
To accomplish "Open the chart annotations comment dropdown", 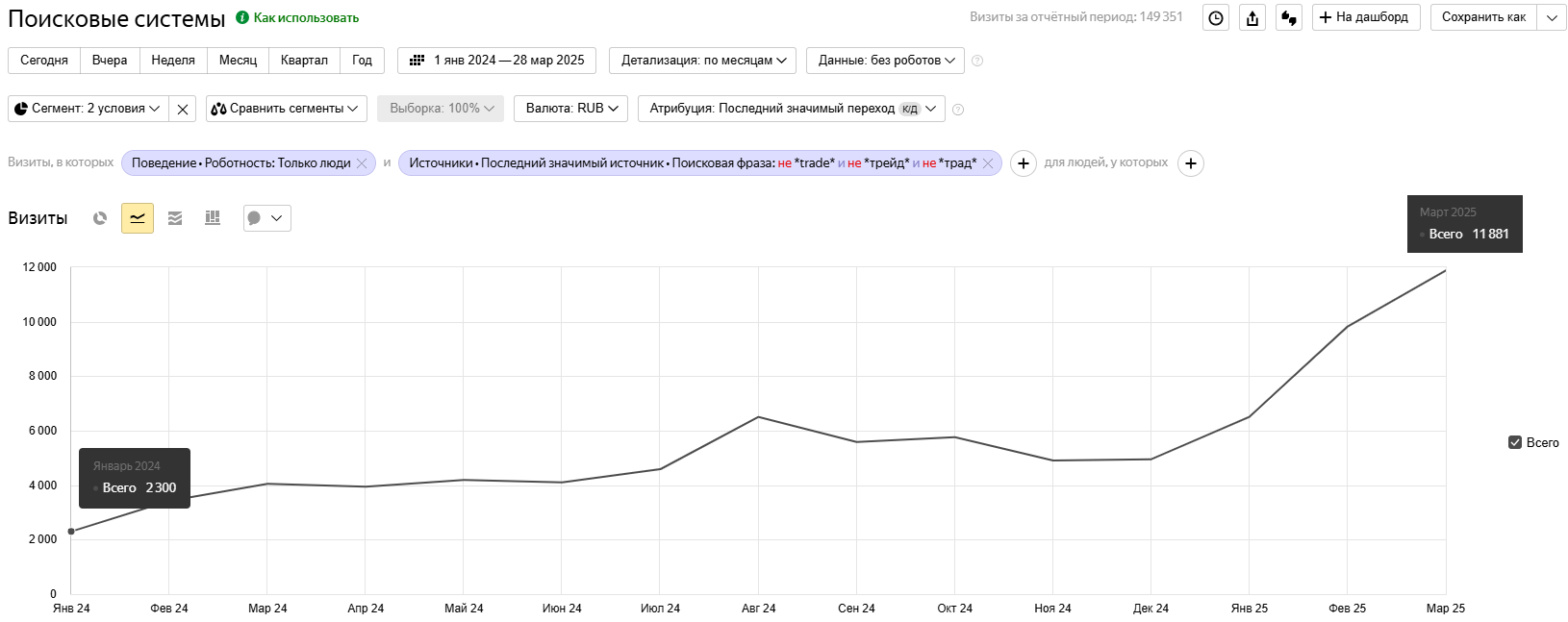I will [266, 218].
